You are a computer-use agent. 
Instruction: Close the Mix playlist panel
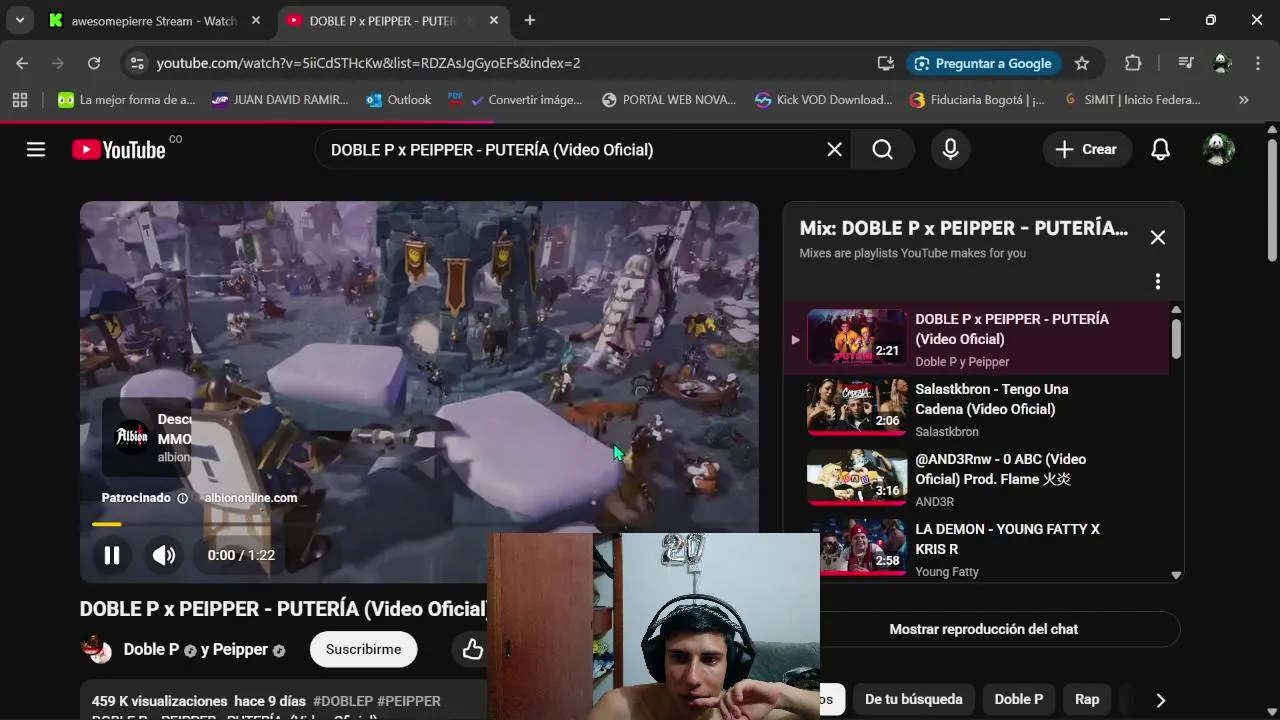(1157, 237)
